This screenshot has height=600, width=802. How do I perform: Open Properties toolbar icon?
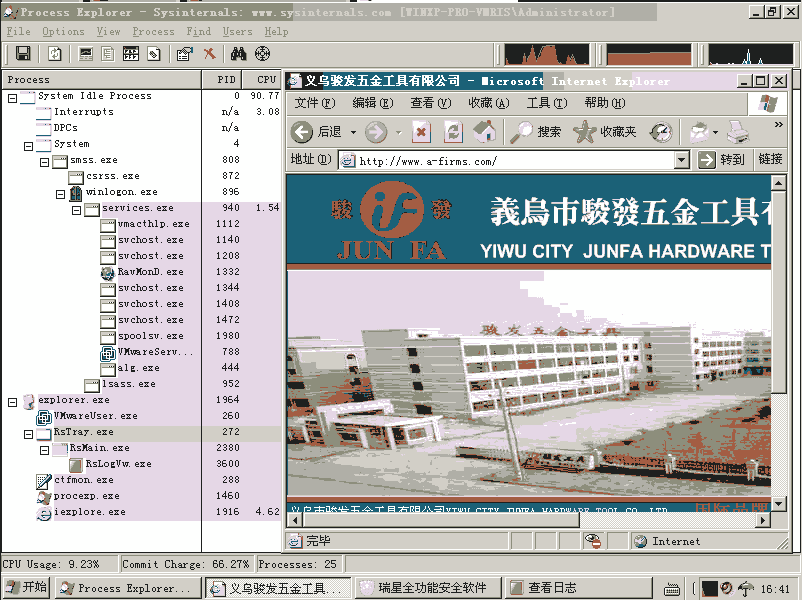(x=185, y=54)
